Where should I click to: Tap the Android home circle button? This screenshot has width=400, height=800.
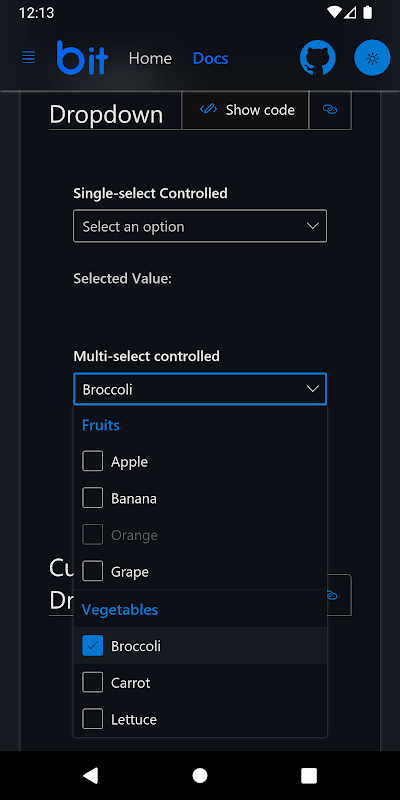[200, 775]
